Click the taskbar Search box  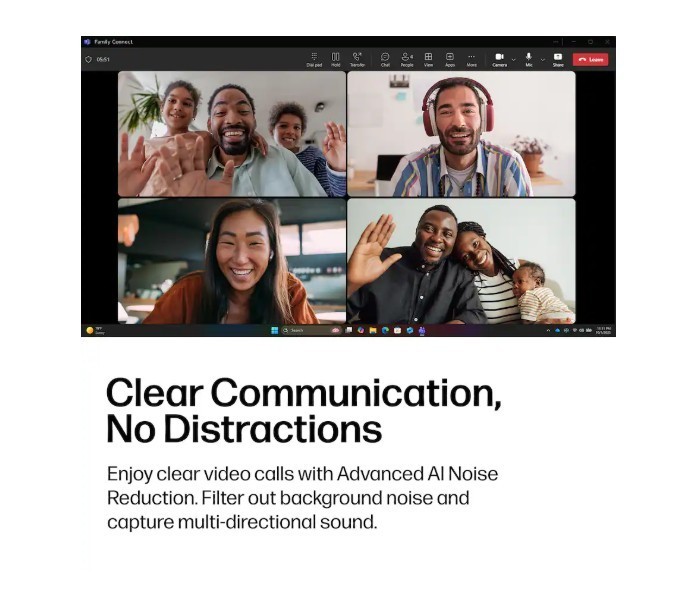(x=305, y=330)
